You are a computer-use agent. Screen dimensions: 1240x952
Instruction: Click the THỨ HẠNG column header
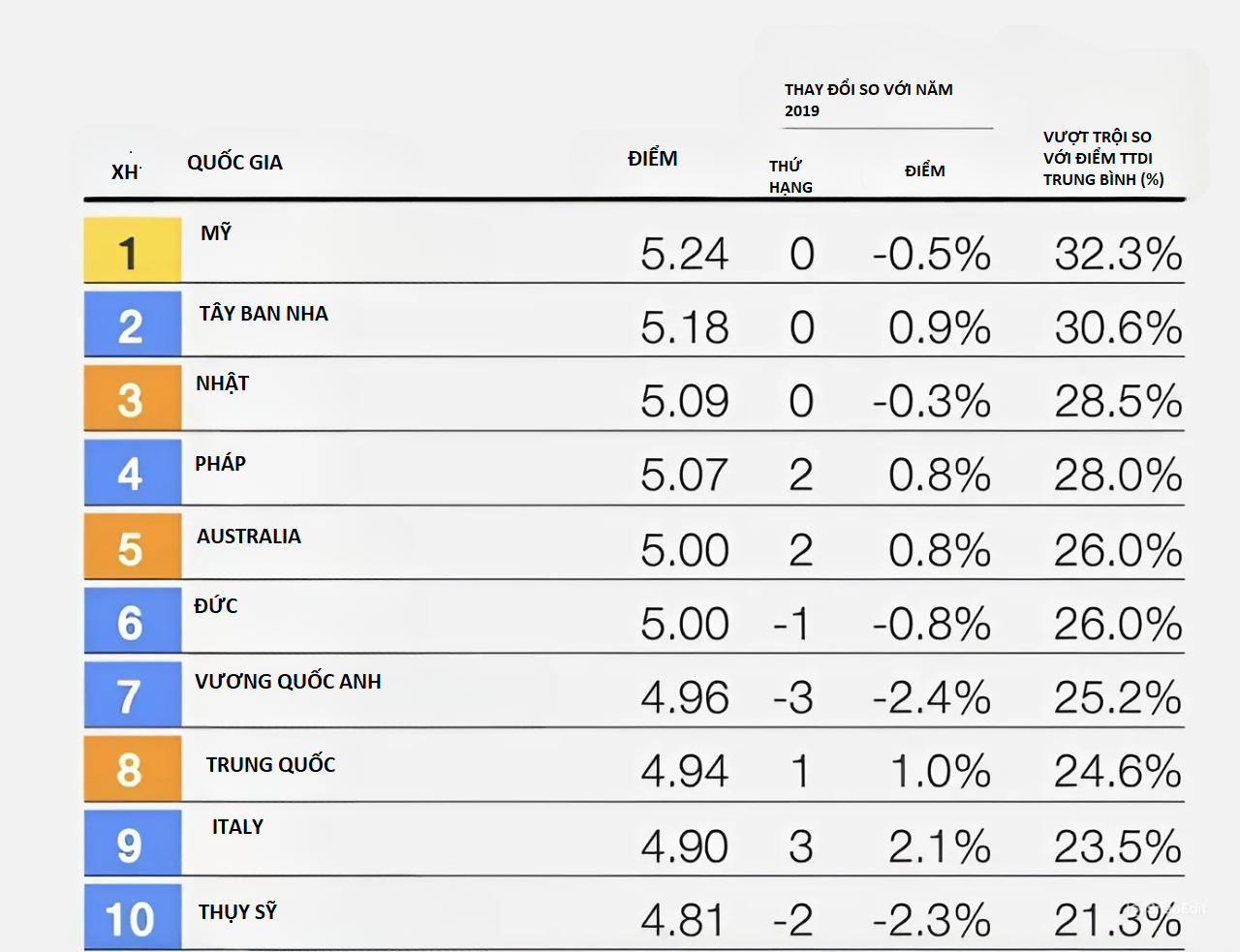790,176
